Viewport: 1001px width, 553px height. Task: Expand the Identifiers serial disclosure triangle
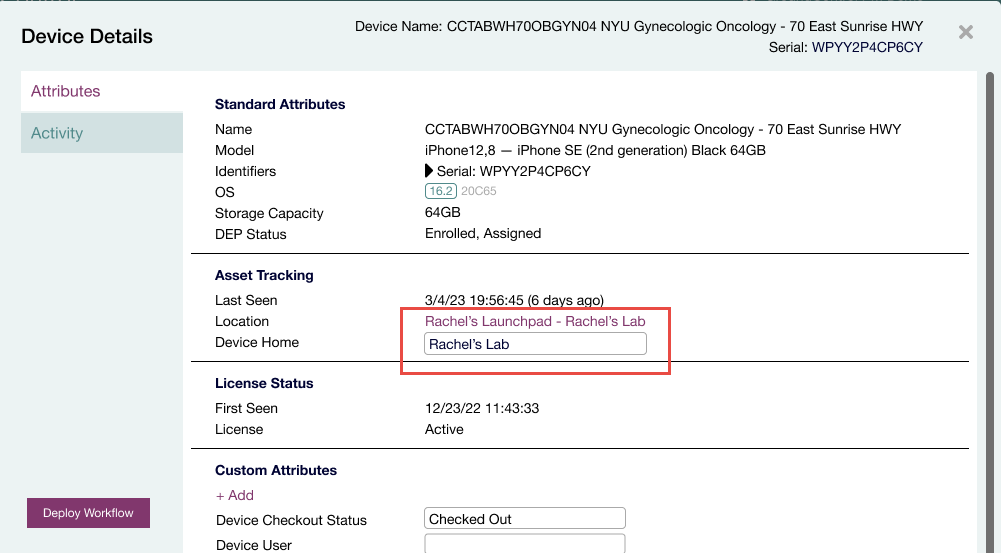click(x=429, y=171)
